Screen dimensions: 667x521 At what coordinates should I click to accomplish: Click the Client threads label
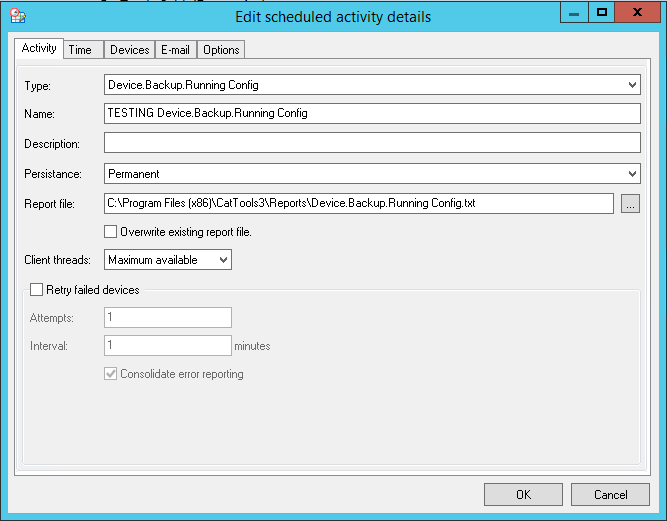(x=57, y=260)
